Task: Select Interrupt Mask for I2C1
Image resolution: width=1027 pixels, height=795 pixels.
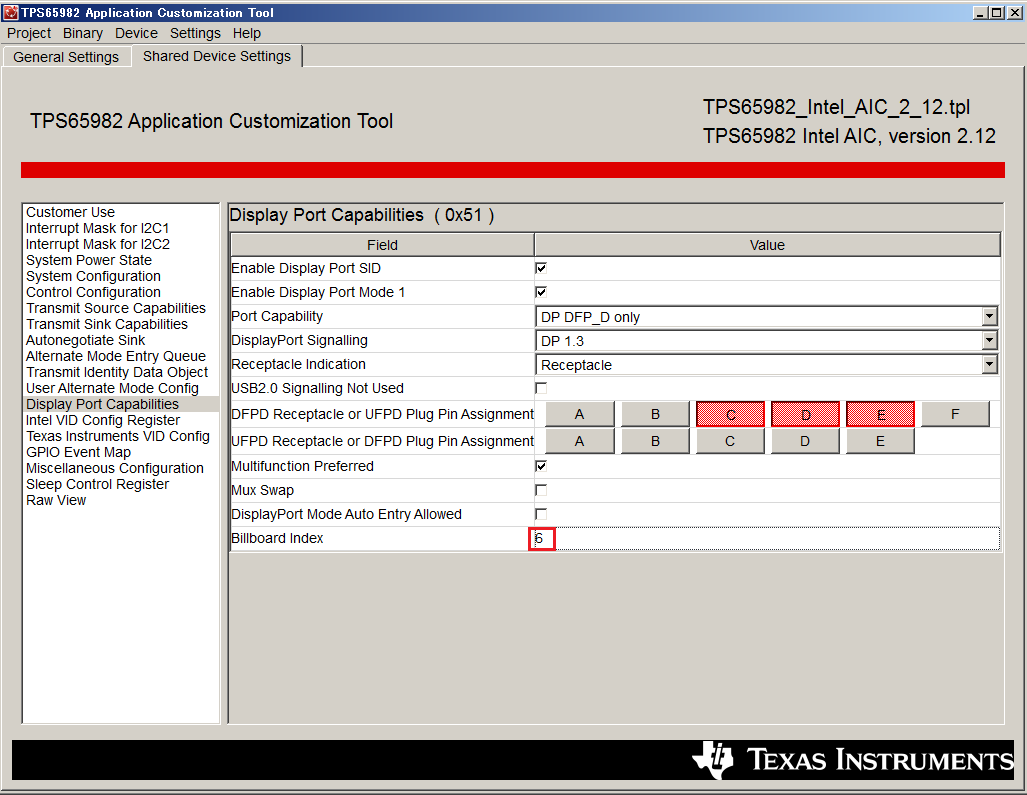Action: coord(97,229)
